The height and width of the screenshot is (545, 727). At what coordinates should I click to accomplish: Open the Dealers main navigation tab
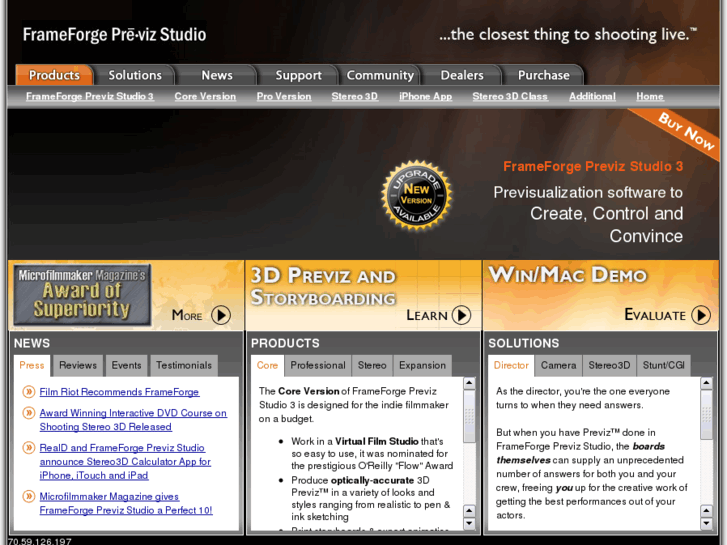(x=462, y=75)
